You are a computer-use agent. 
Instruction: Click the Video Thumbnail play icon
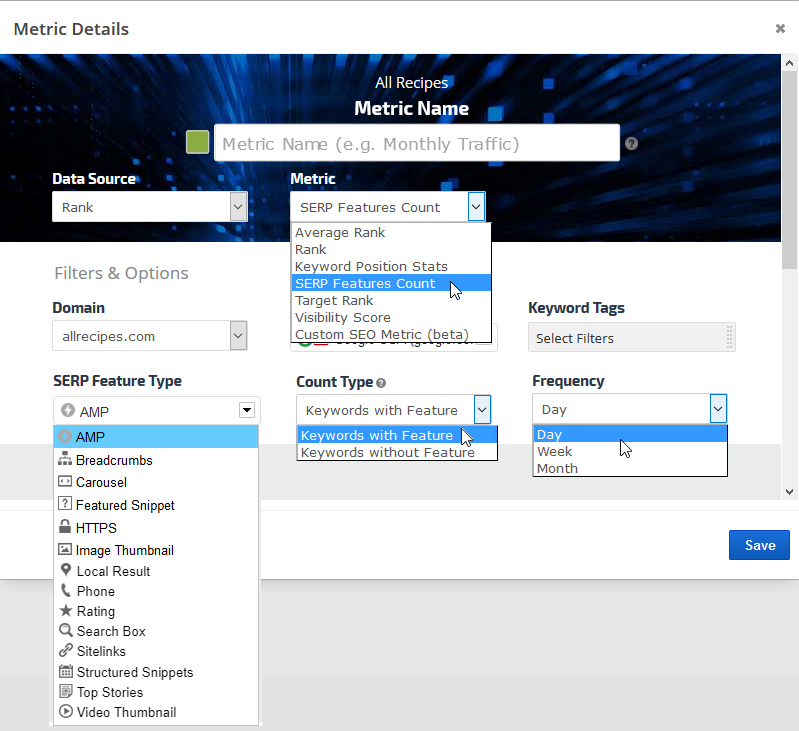coord(66,712)
